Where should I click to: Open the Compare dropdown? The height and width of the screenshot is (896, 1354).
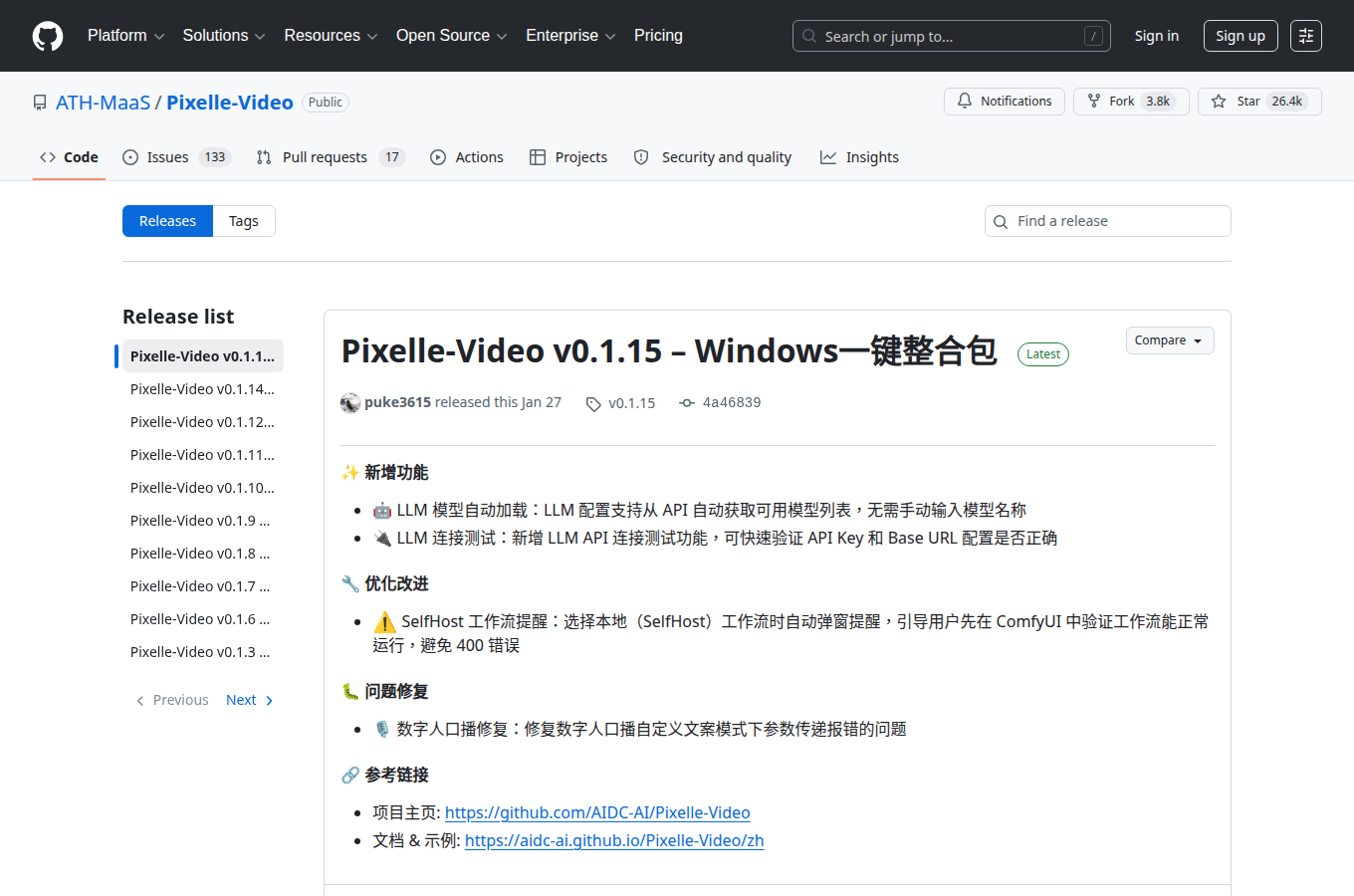1170,340
